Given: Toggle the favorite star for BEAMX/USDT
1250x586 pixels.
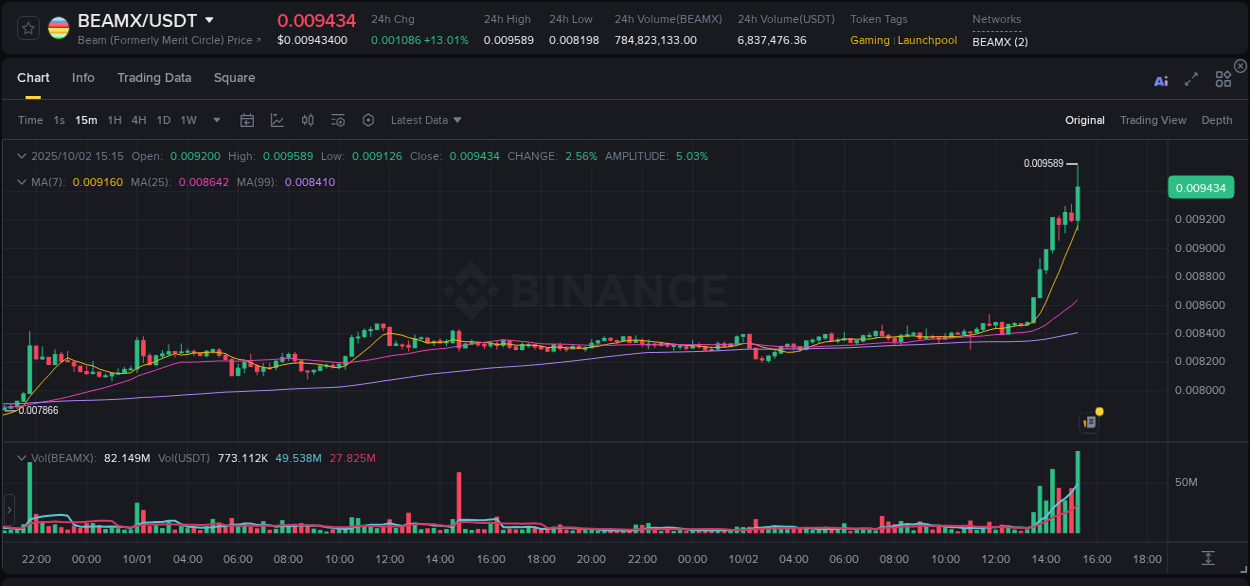Looking at the screenshot, I should 27,27.
